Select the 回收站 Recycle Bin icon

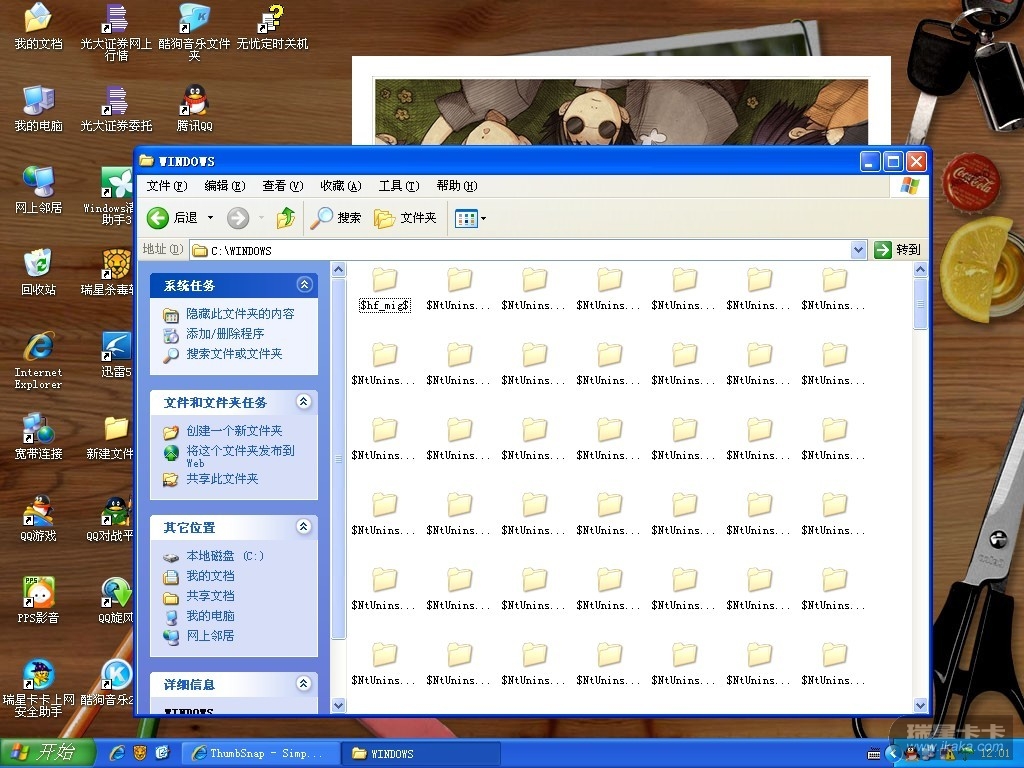pos(38,270)
